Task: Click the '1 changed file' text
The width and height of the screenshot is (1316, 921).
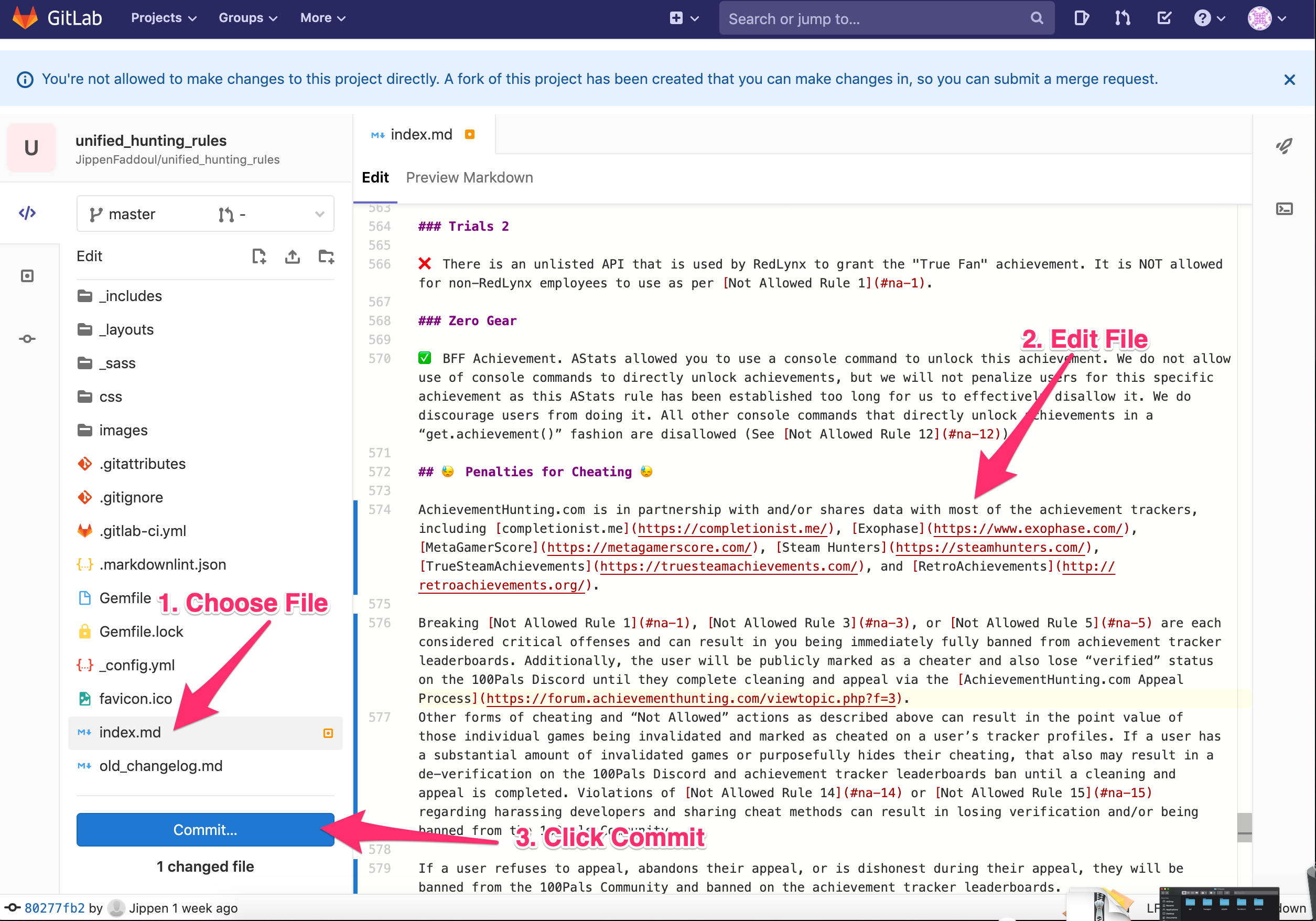Action: tap(205, 866)
